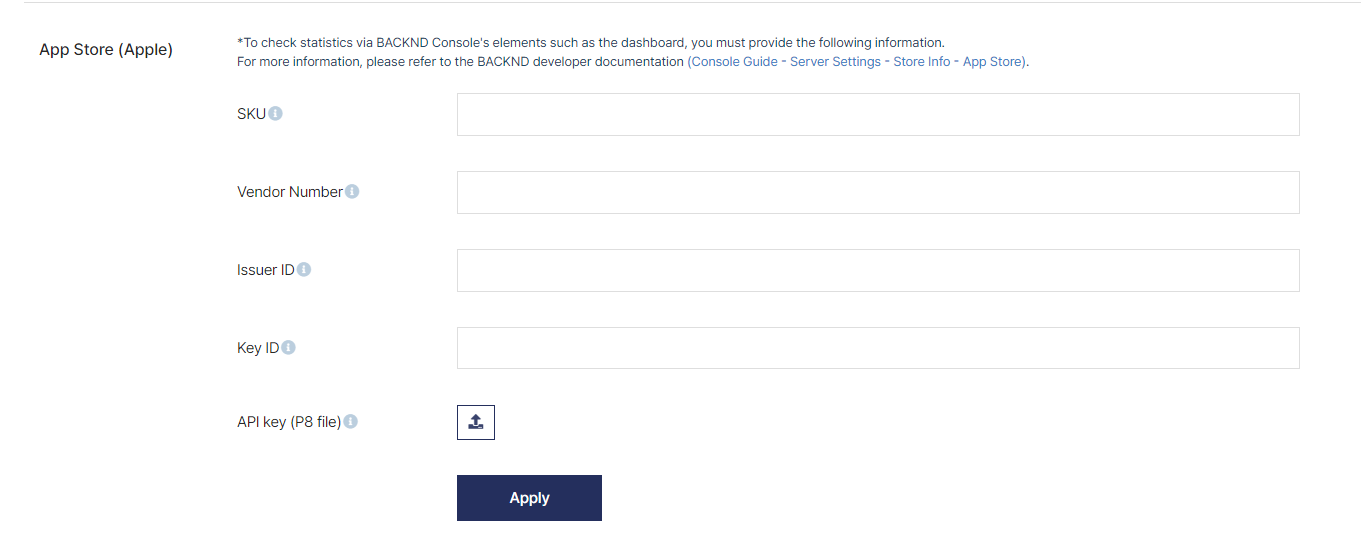
Task: Click the info icon beside Key ID
Action: tap(288, 347)
